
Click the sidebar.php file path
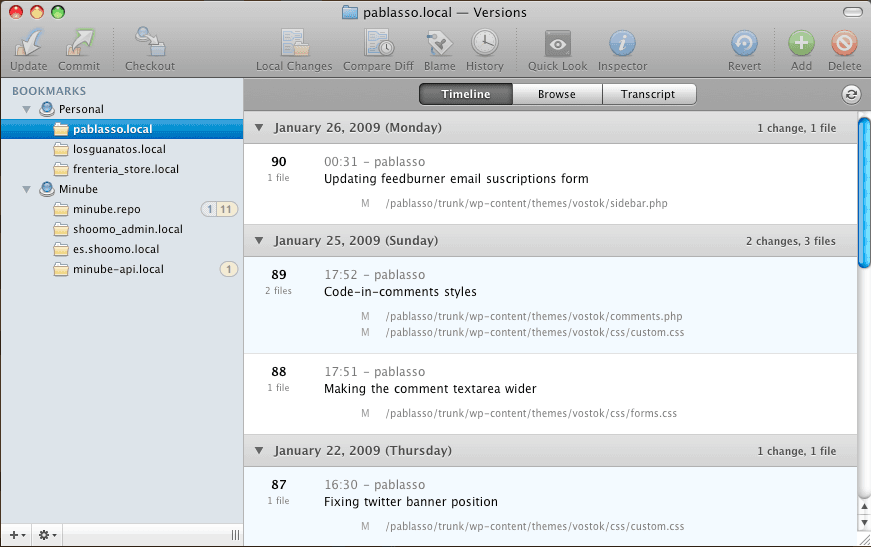coord(527,204)
